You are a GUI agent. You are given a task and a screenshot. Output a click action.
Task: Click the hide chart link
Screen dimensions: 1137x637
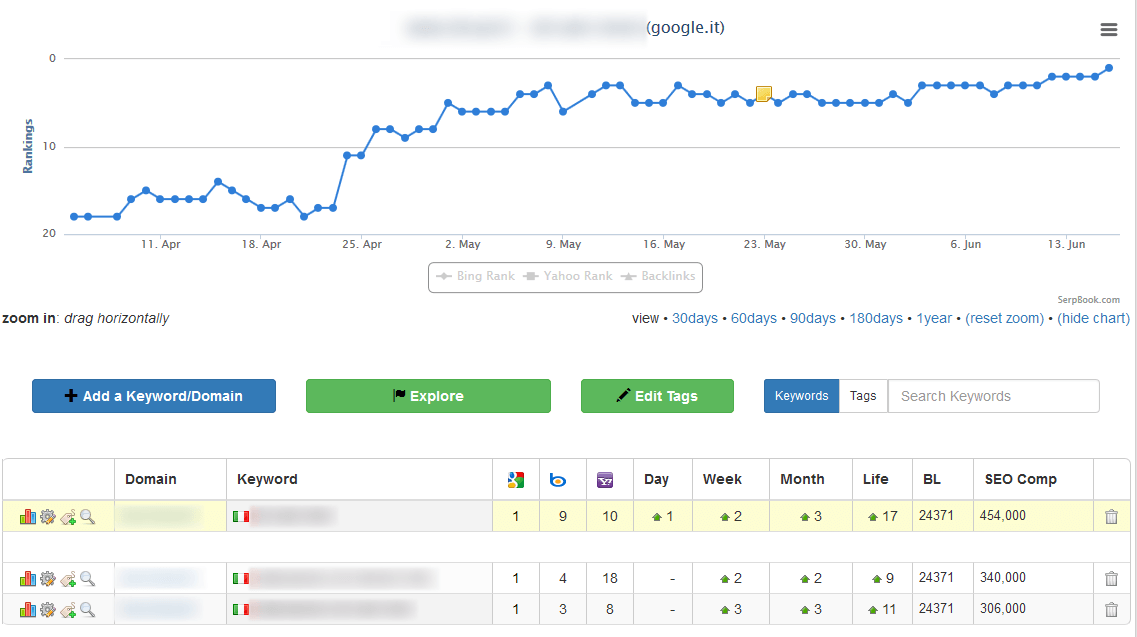[1093, 318]
